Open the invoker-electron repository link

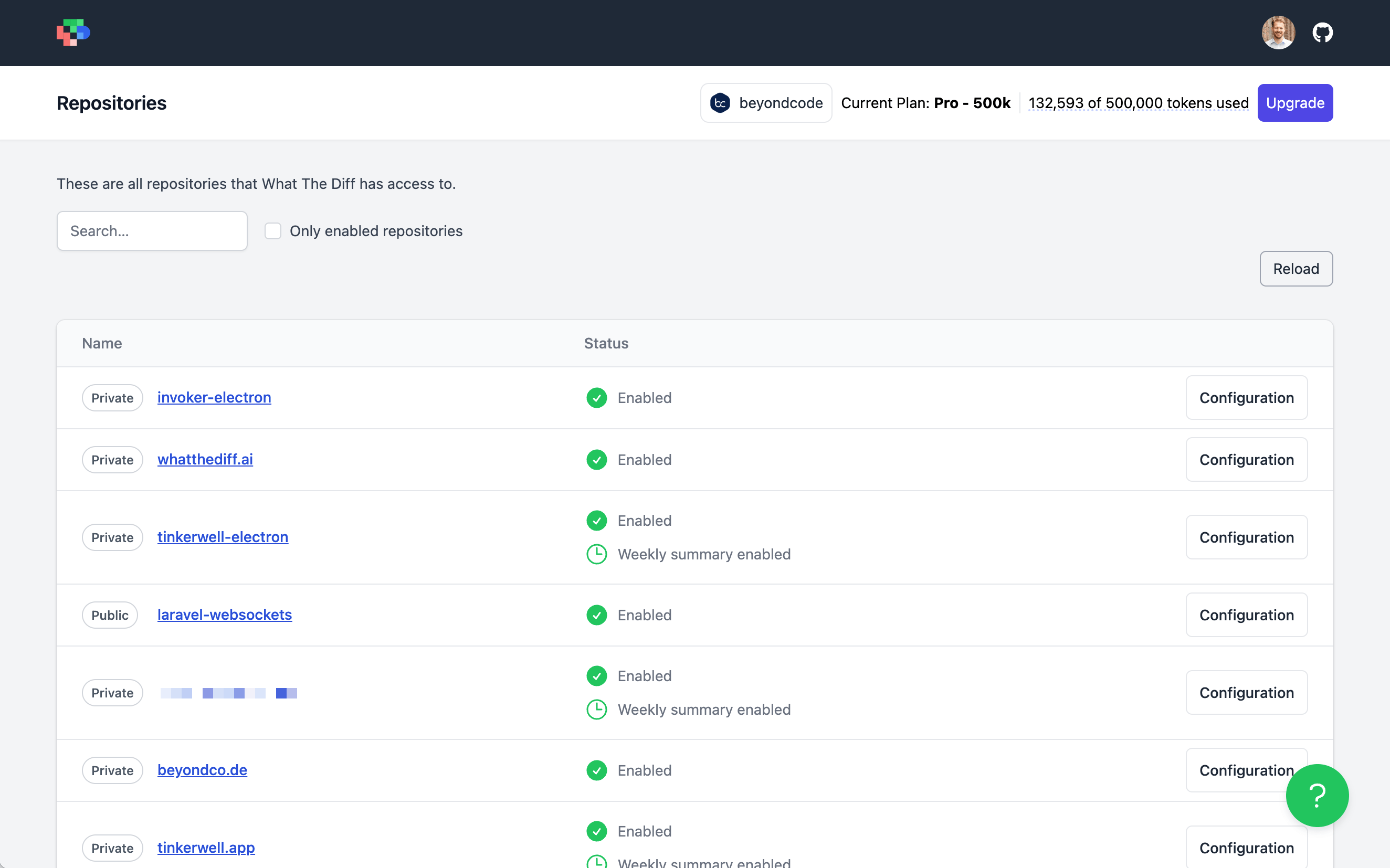pyautogui.click(x=214, y=398)
